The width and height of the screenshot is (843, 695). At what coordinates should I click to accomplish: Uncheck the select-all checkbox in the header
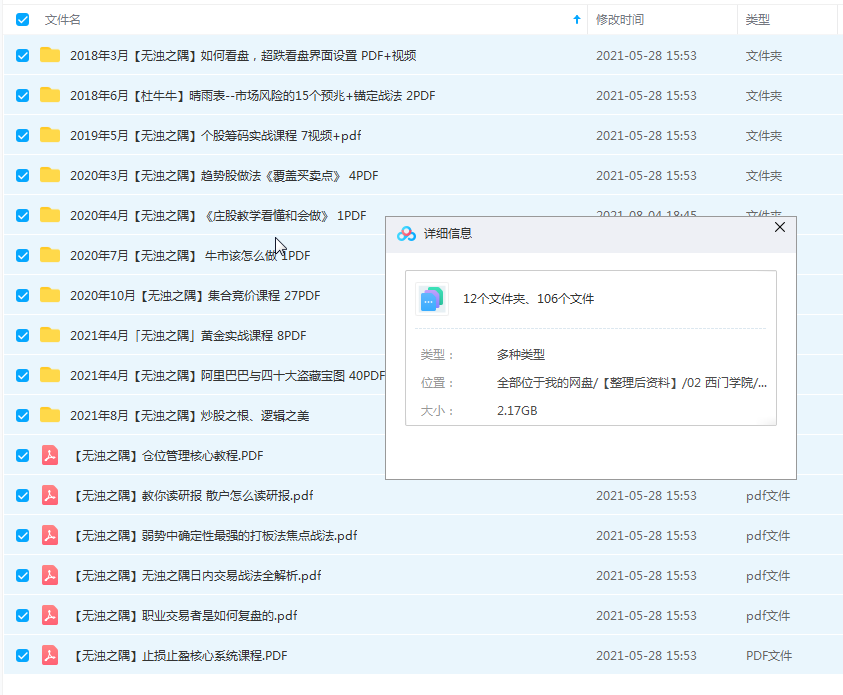(x=21, y=18)
